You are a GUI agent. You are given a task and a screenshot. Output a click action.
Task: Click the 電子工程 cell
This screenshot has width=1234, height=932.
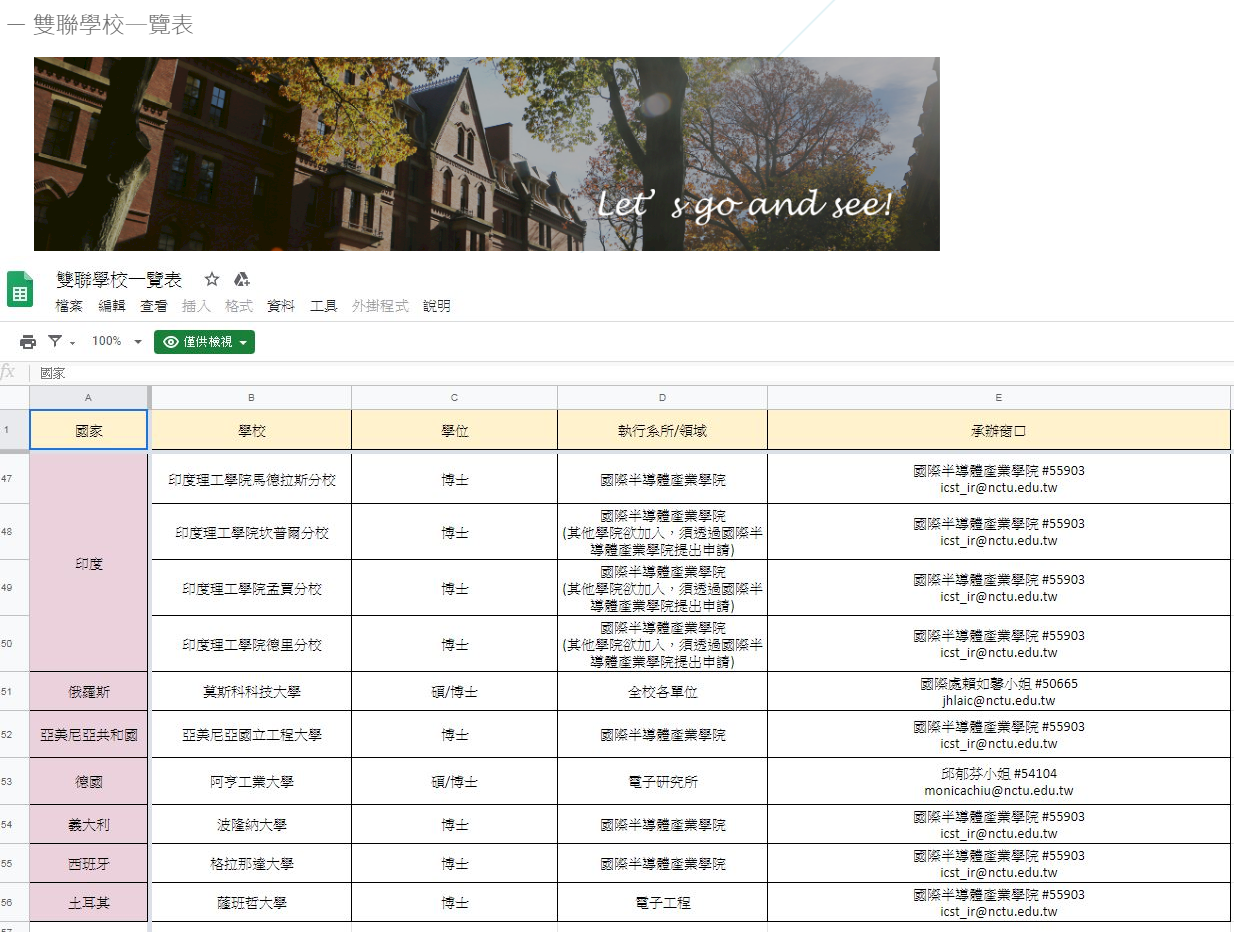(x=662, y=902)
